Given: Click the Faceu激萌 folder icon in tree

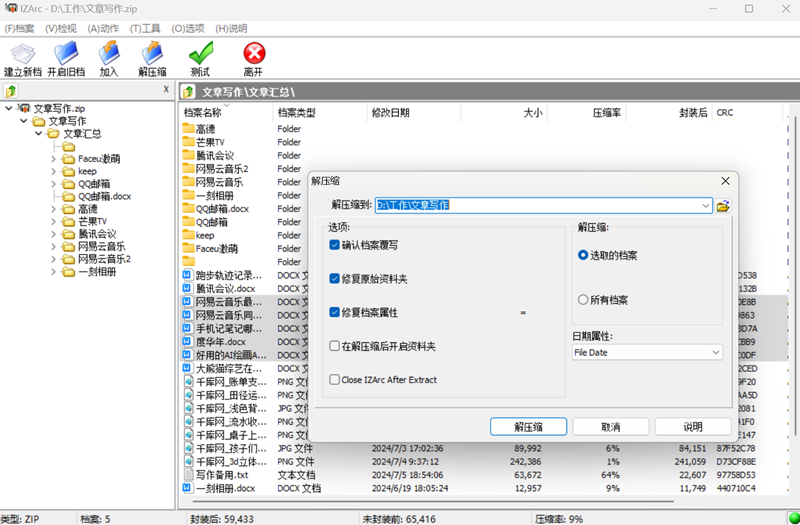Looking at the screenshot, I should click(x=68, y=159).
